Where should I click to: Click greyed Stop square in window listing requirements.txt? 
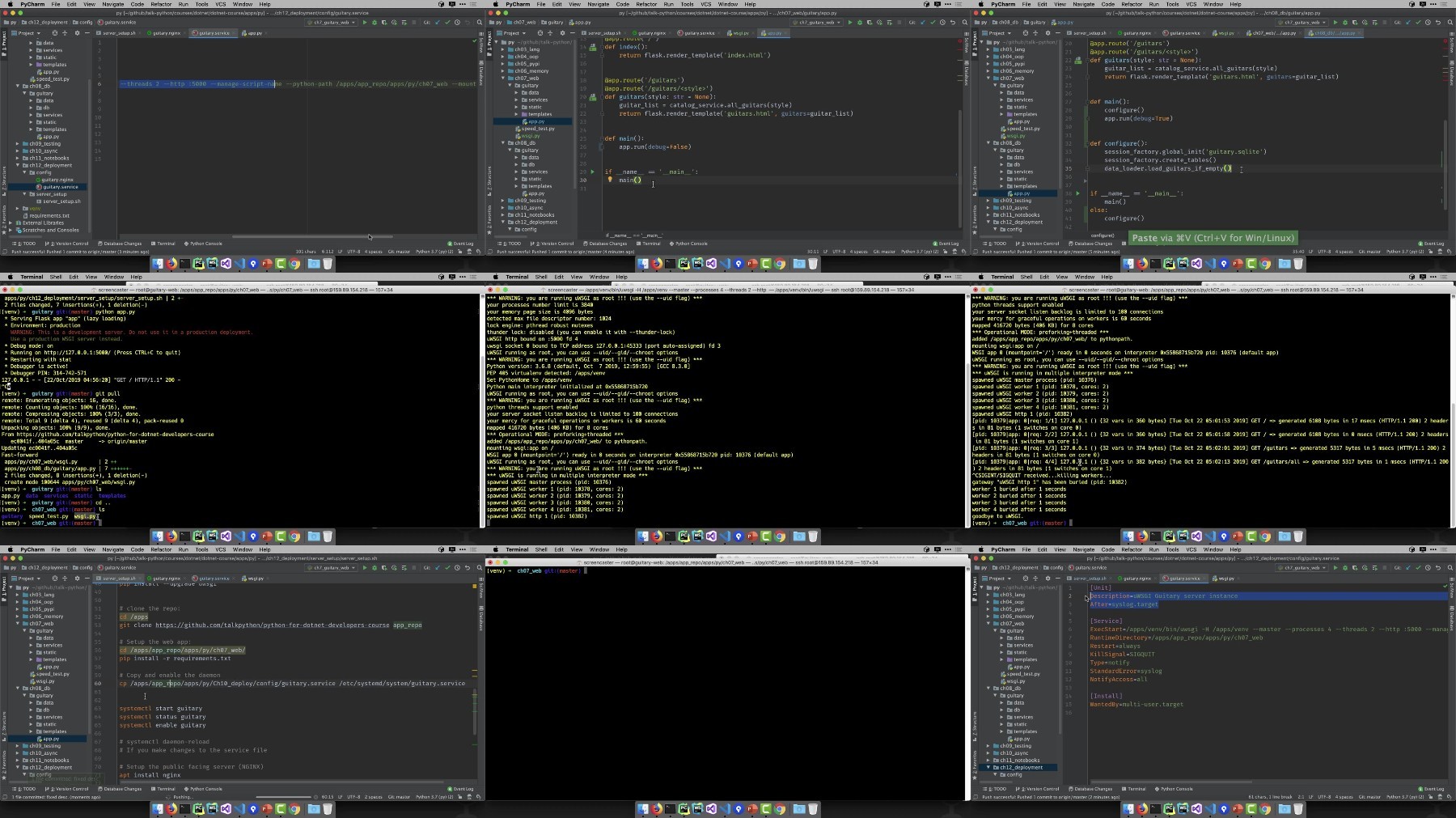click(413, 23)
